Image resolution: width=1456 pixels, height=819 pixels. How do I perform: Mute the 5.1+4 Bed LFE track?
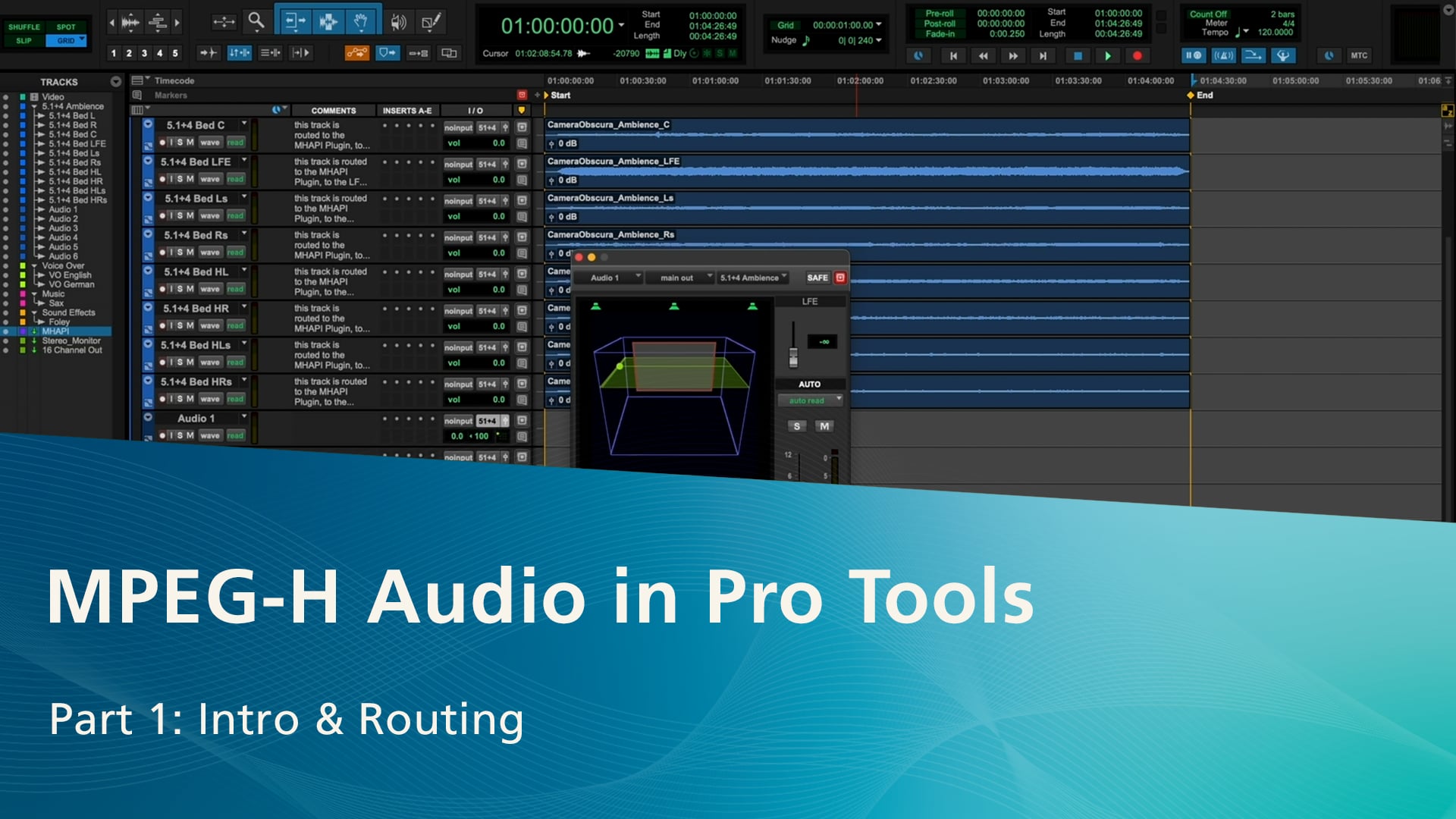[190, 179]
